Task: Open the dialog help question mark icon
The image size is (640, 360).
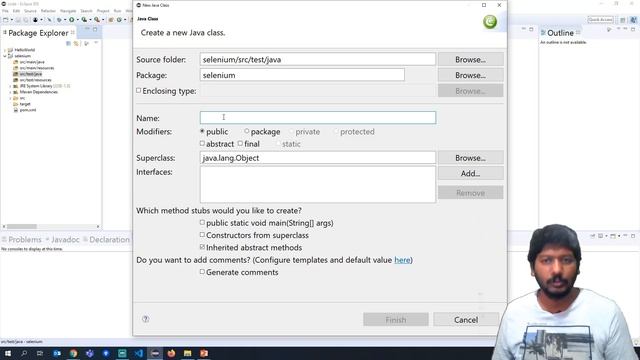Action: tap(146, 319)
